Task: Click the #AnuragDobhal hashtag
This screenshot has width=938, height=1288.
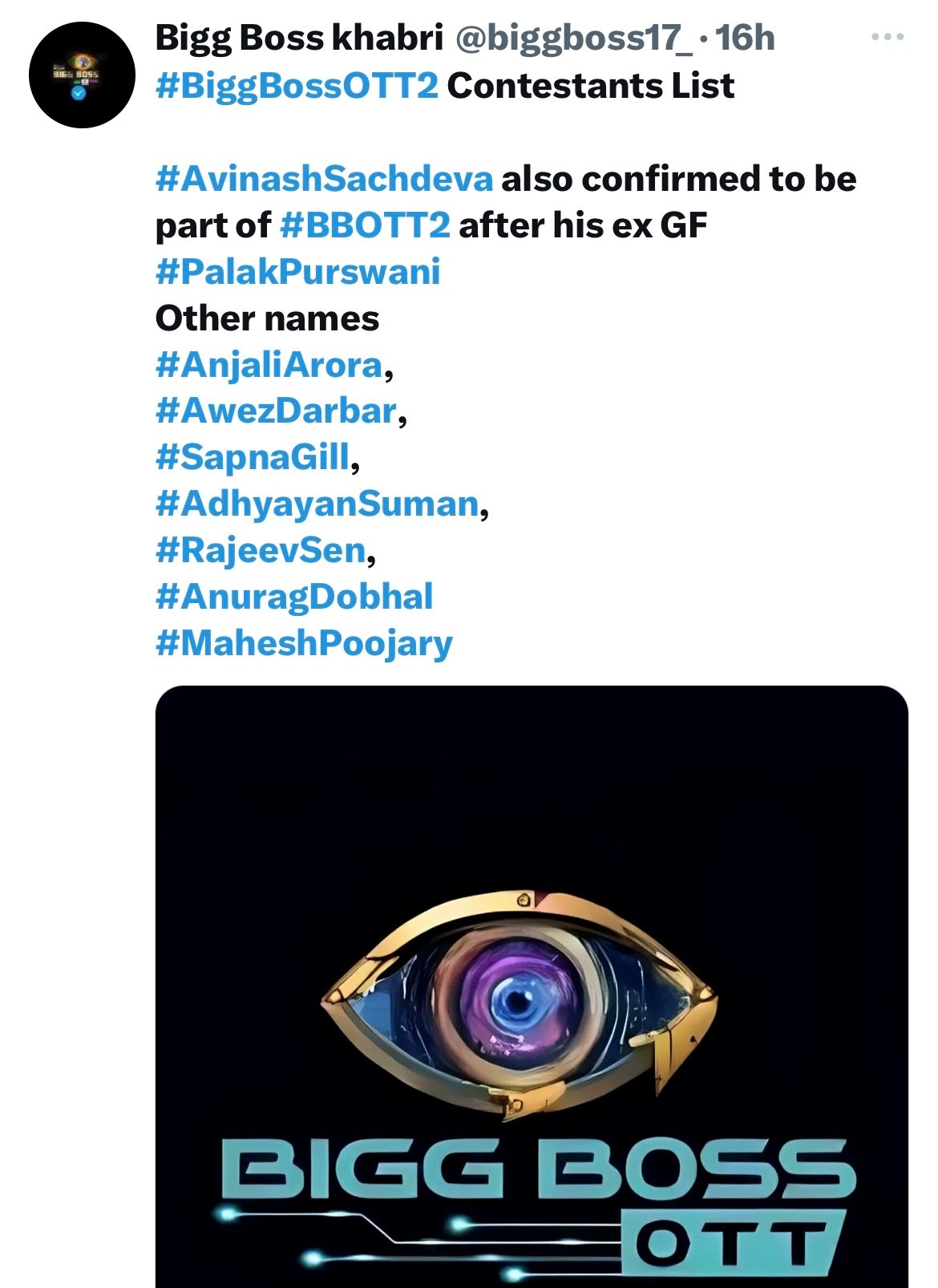Action: coord(294,597)
